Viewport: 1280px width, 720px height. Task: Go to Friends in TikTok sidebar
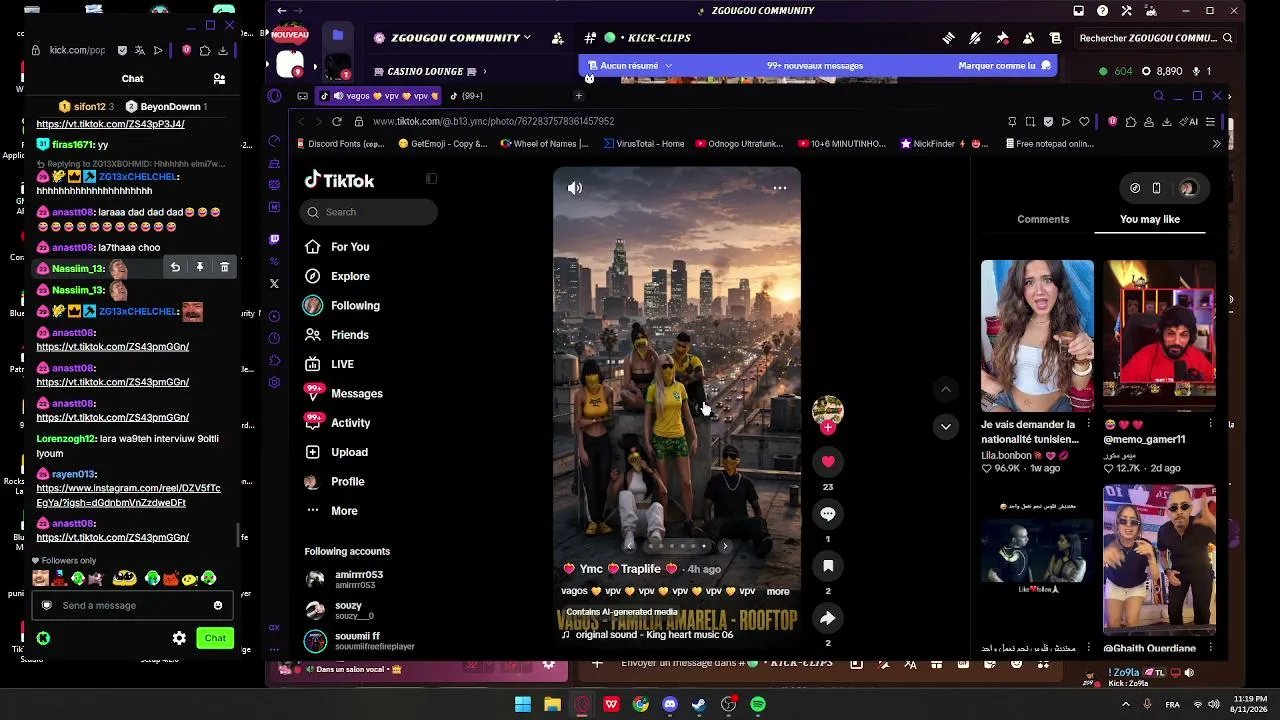(x=337, y=335)
